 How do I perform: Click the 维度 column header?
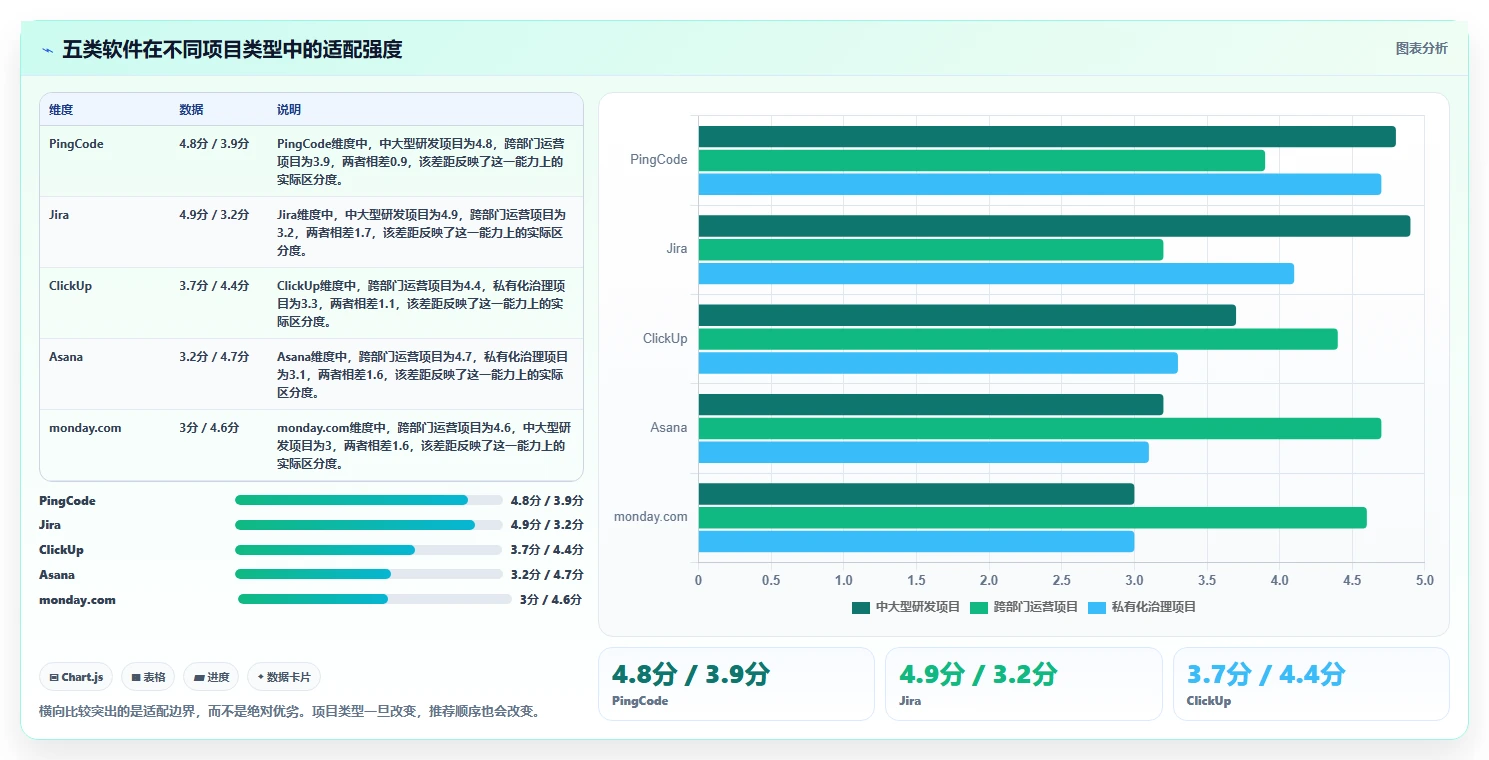click(61, 110)
